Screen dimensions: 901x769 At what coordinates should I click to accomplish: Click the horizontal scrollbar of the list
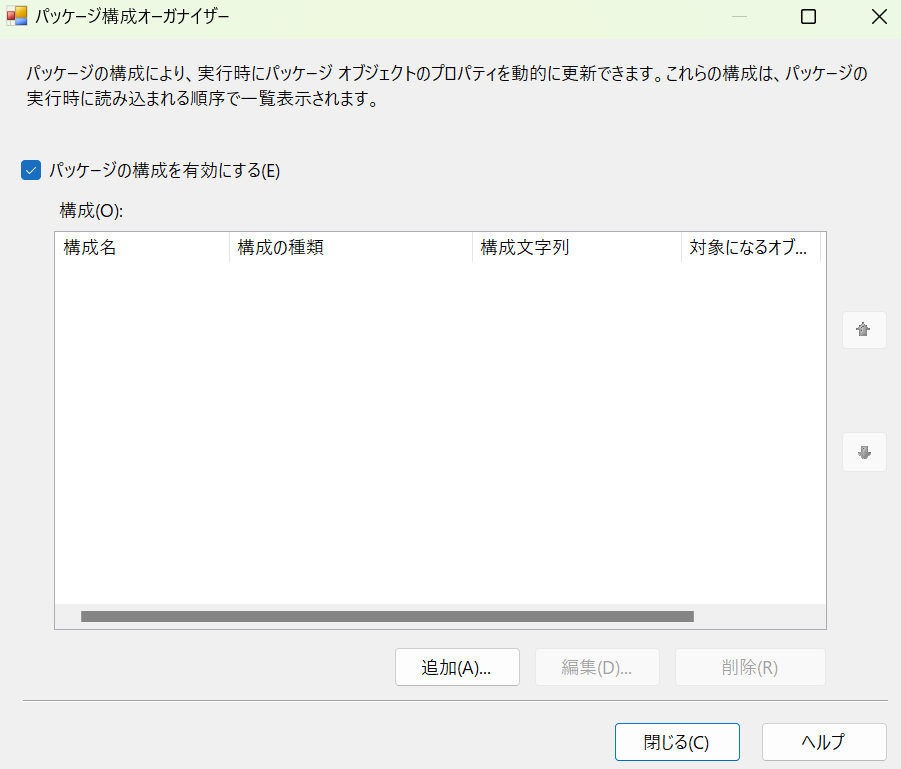[387, 617]
